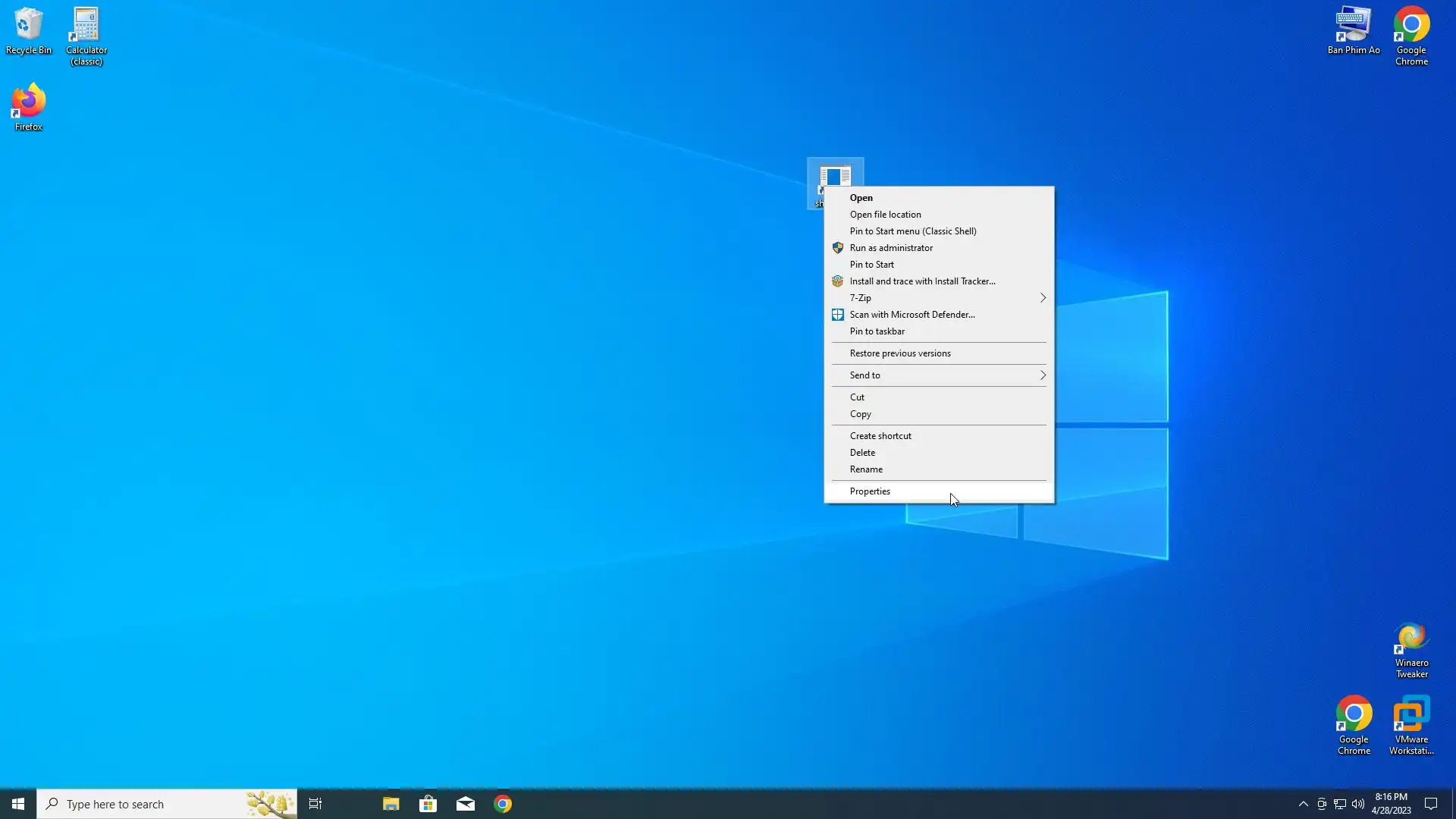Open Microsoft Store from the taskbar
Image resolution: width=1456 pixels, height=819 pixels.
pos(428,804)
